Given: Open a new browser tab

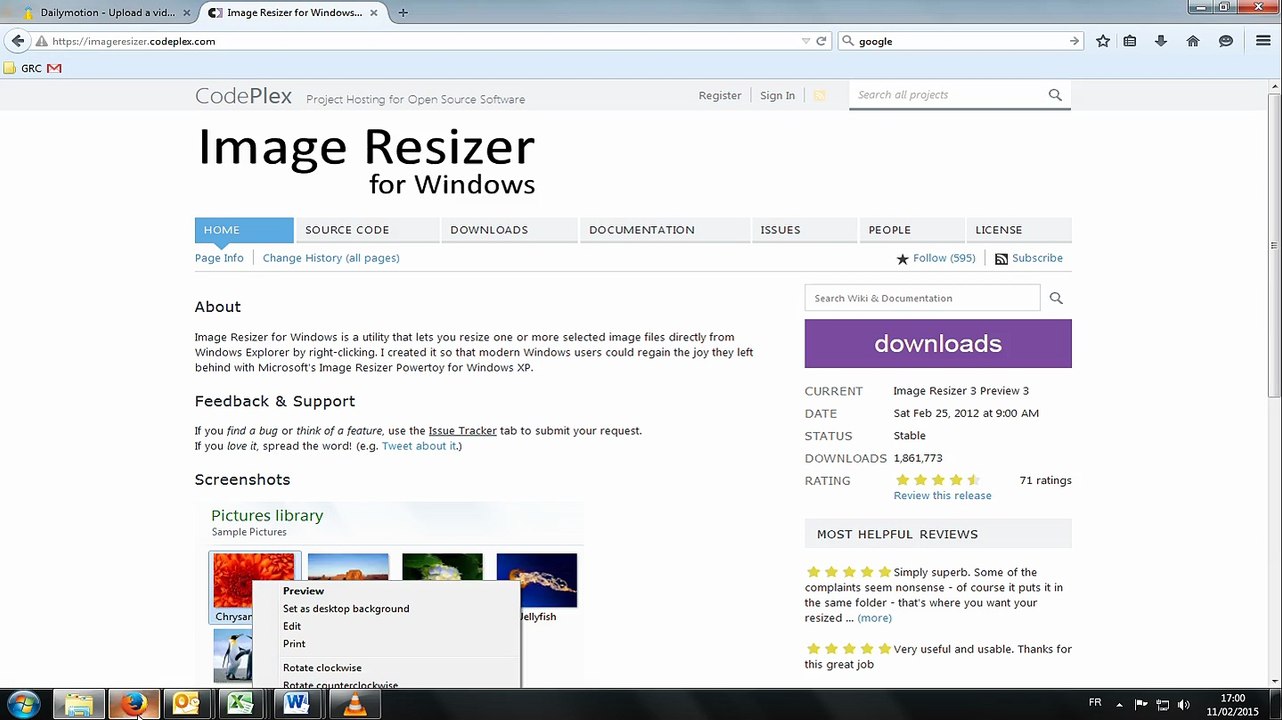Looking at the screenshot, I should 403,13.
